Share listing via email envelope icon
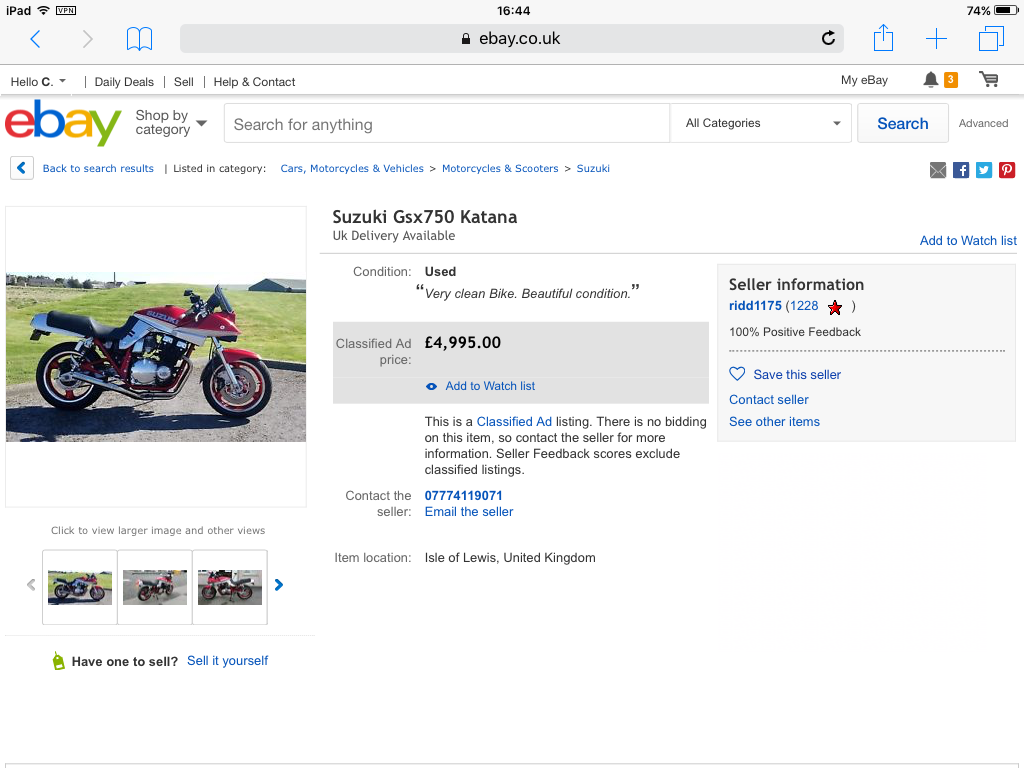This screenshot has height=768, width=1024. (938, 170)
